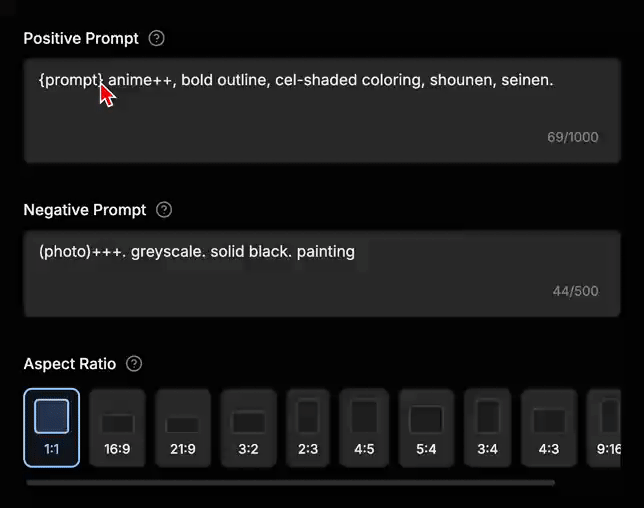Choose the 2:3 portrait aspect ratio
644x508 pixels.
pos(308,428)
